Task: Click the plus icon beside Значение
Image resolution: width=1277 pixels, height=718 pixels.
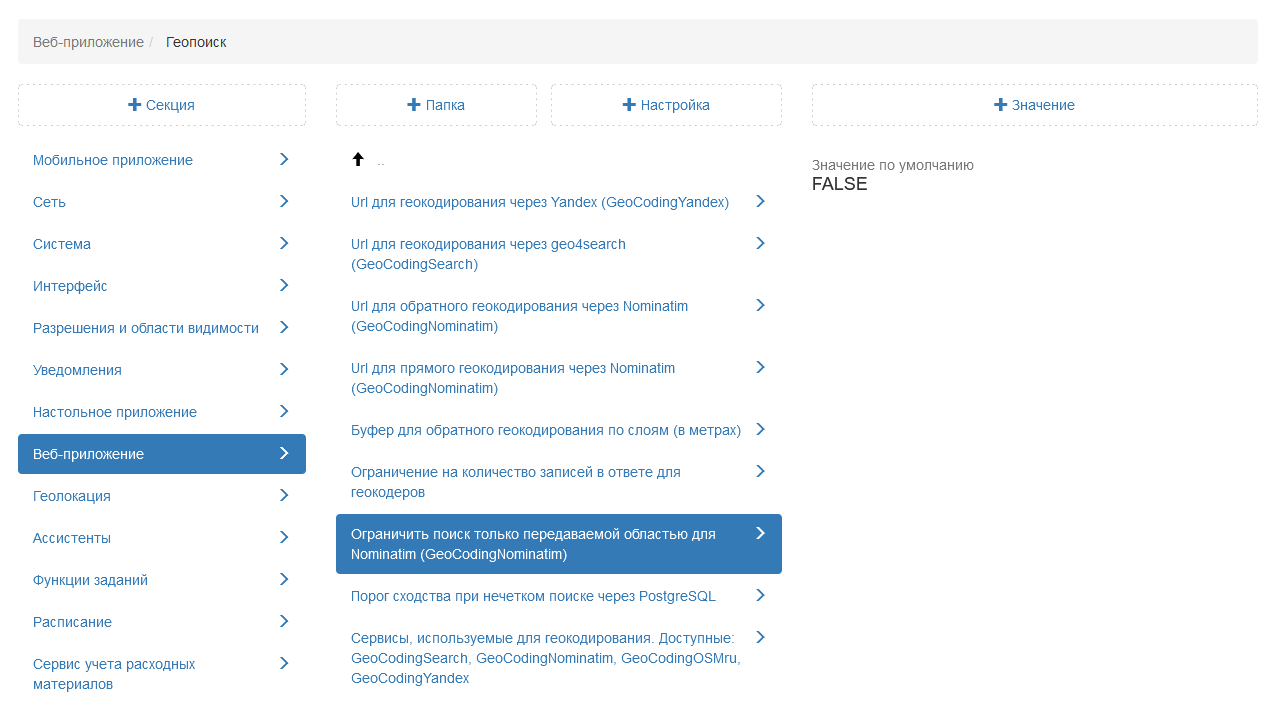Action: (x=1000, y=105)
